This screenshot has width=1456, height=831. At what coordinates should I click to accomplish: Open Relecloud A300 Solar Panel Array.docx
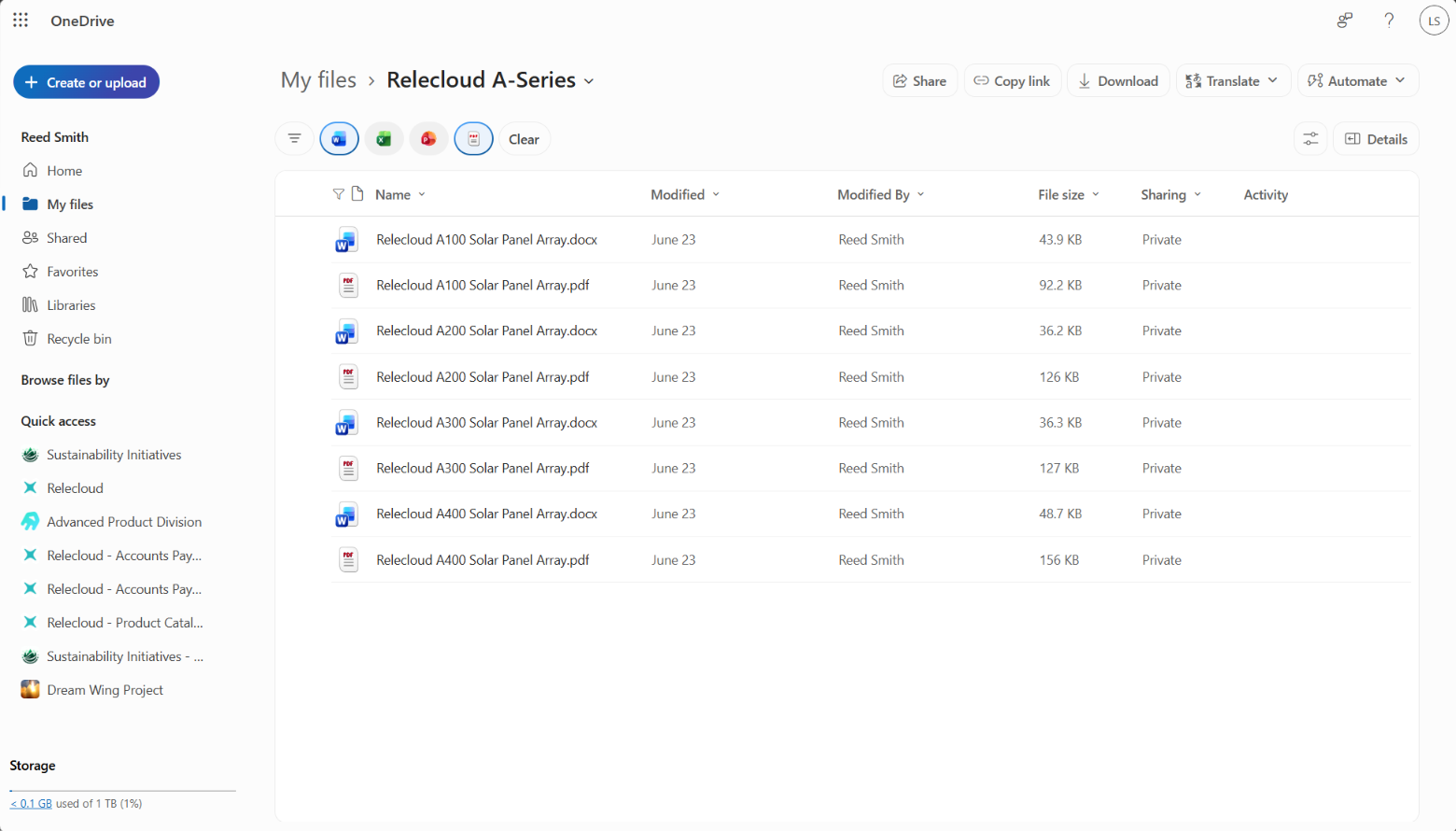(x=486, y=423)
